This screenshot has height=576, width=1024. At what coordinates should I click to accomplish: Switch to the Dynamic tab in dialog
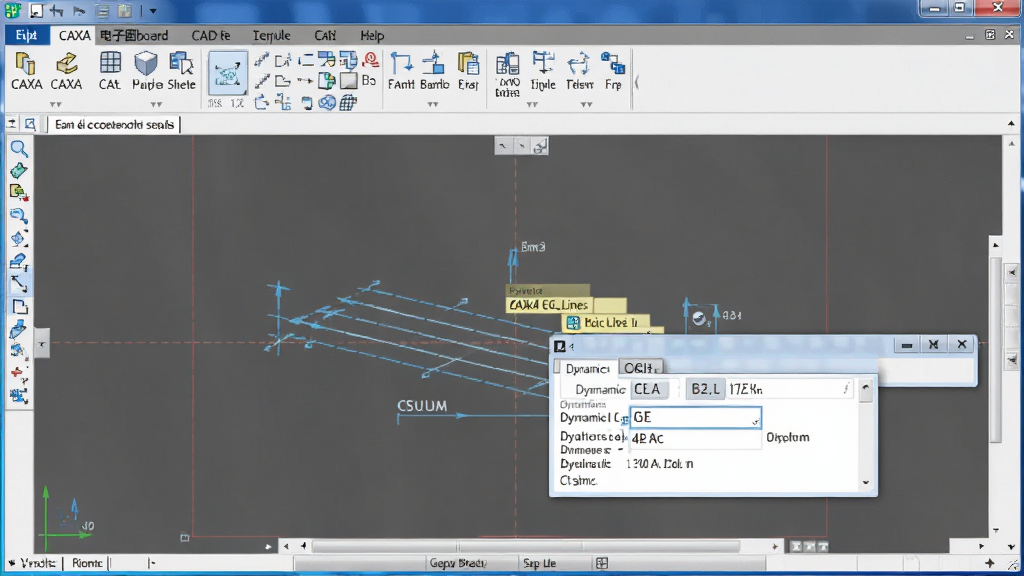pos(586,368)
